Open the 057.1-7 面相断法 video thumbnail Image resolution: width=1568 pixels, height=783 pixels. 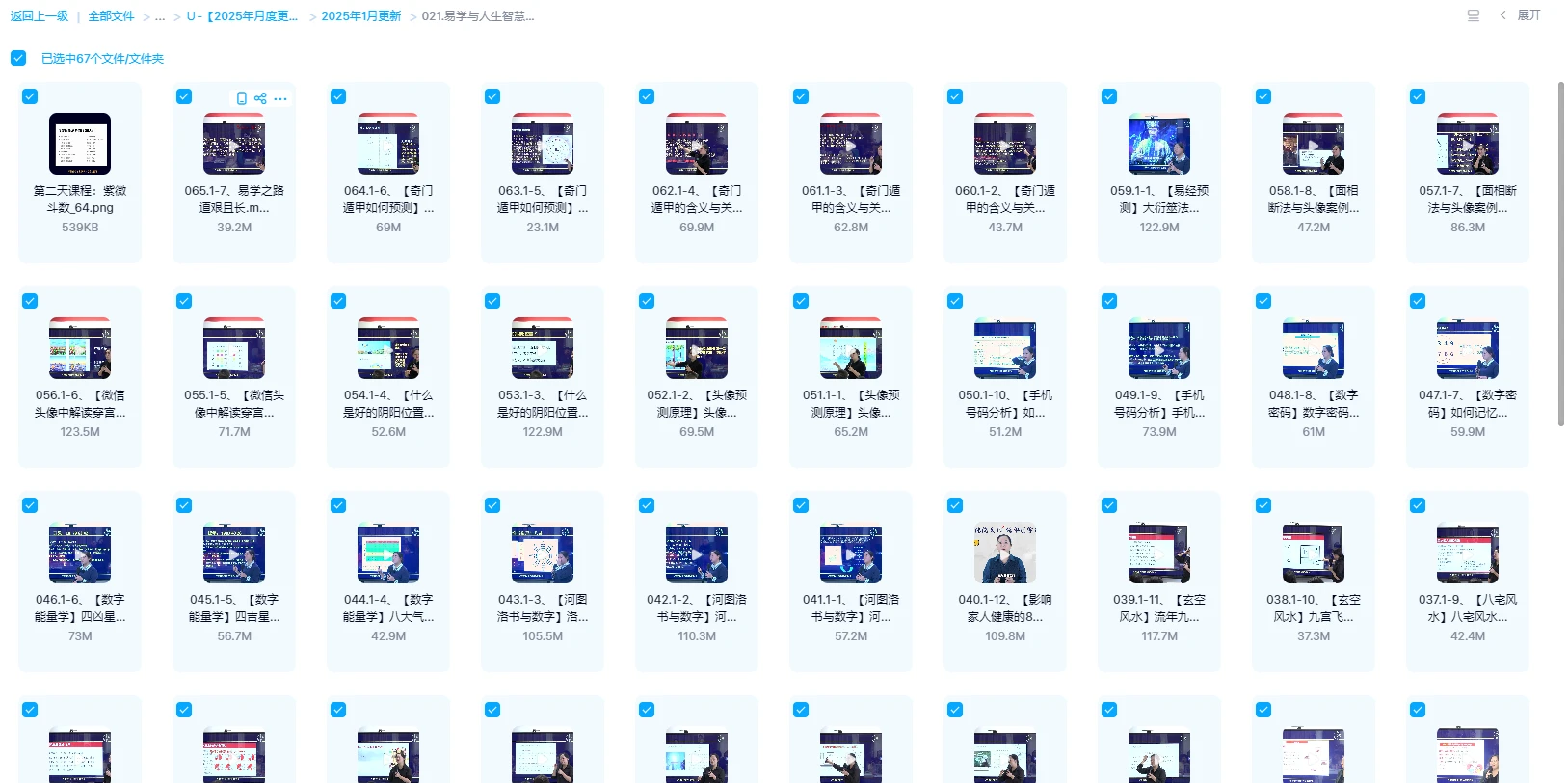[x=1468, y=143]
